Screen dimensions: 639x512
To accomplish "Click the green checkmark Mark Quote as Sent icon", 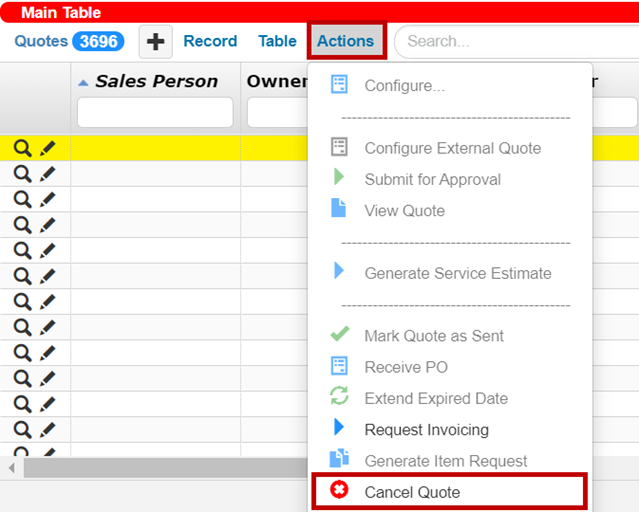I will 339,335.
